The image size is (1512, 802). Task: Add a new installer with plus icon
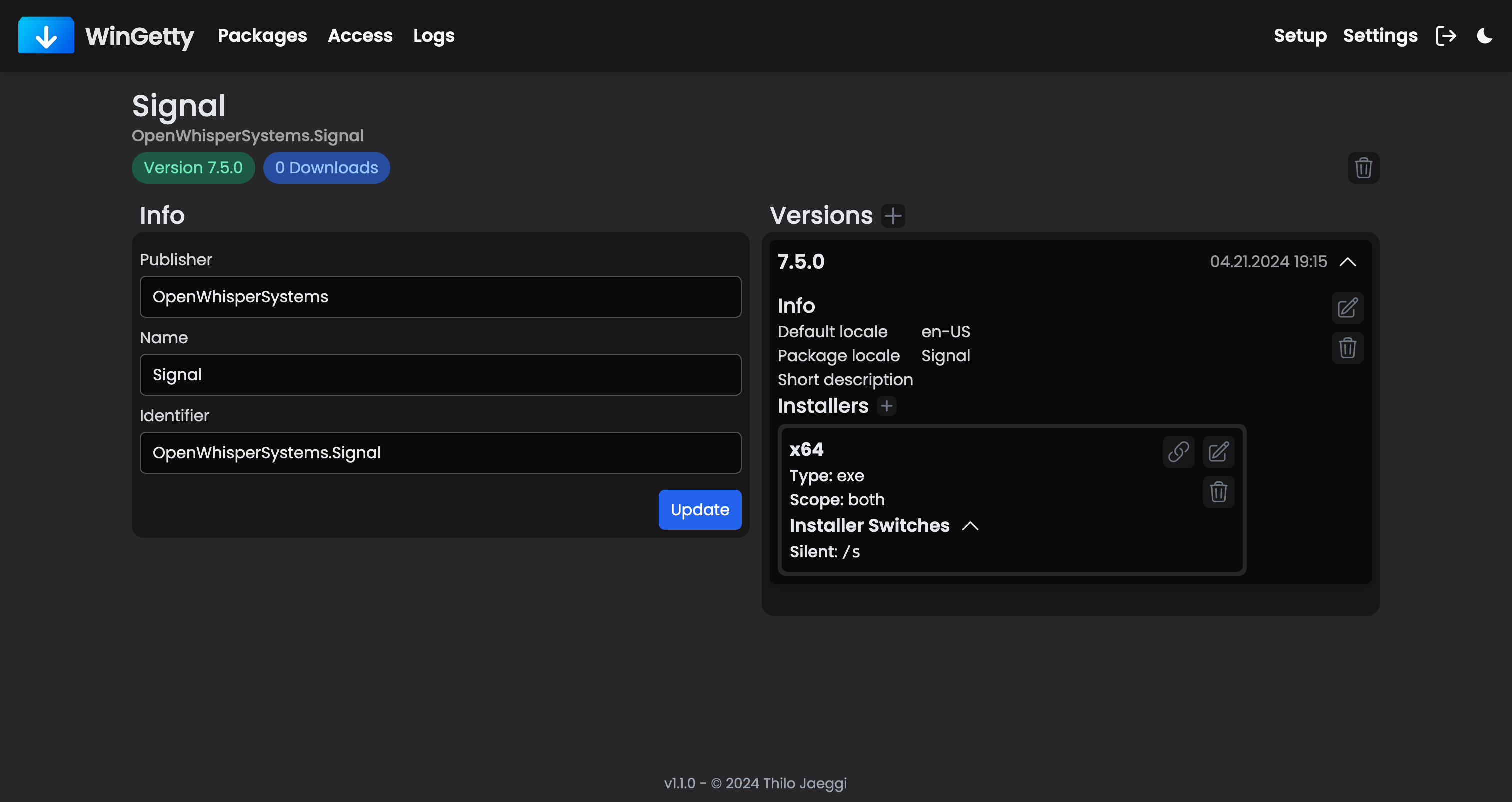click(887, 405)
